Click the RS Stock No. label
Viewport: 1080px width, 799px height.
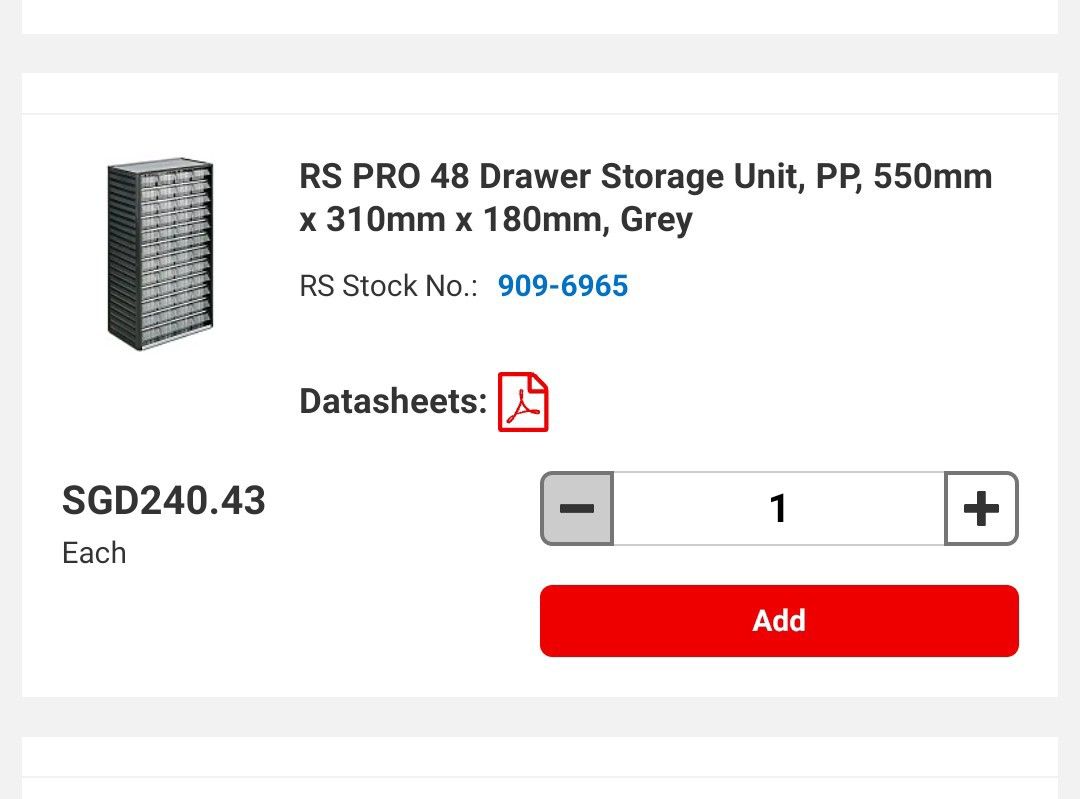[x=391, y=287]
